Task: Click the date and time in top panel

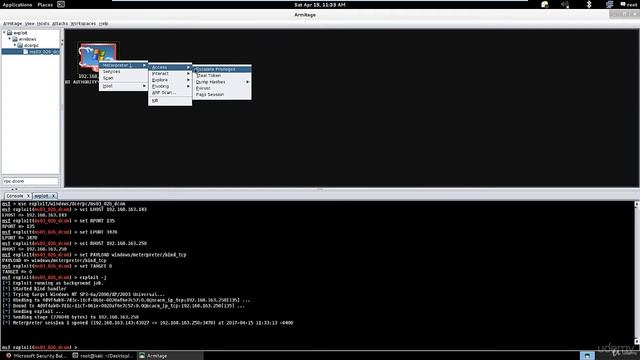Action: (x=320, y=5)
